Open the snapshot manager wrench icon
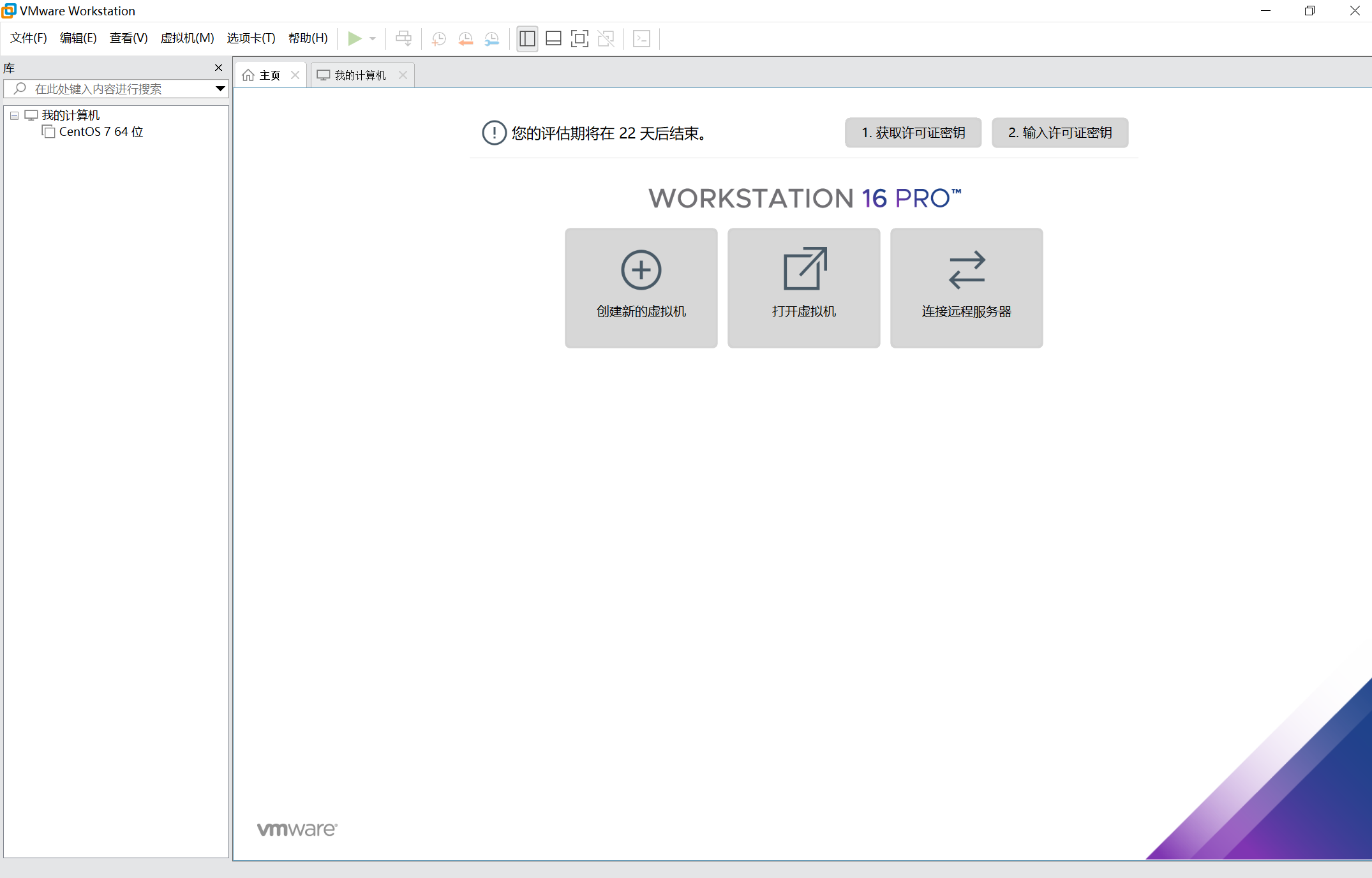 click(x=491, y=39)
